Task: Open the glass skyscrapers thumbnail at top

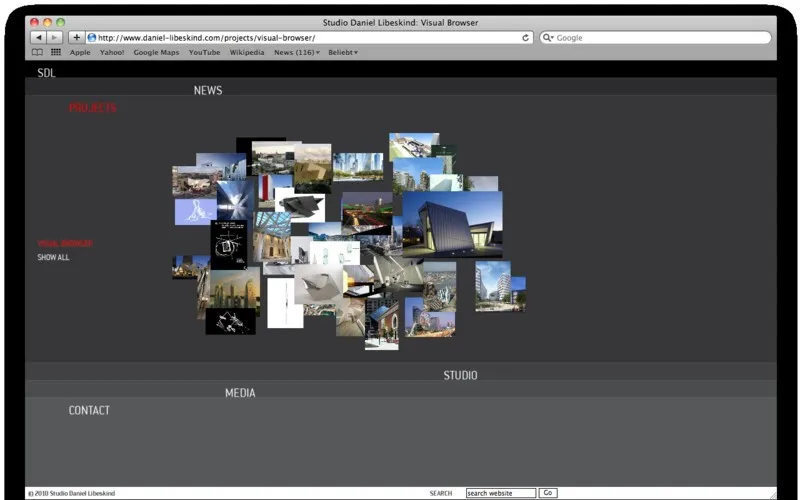Action: click(x=358, y=166)
